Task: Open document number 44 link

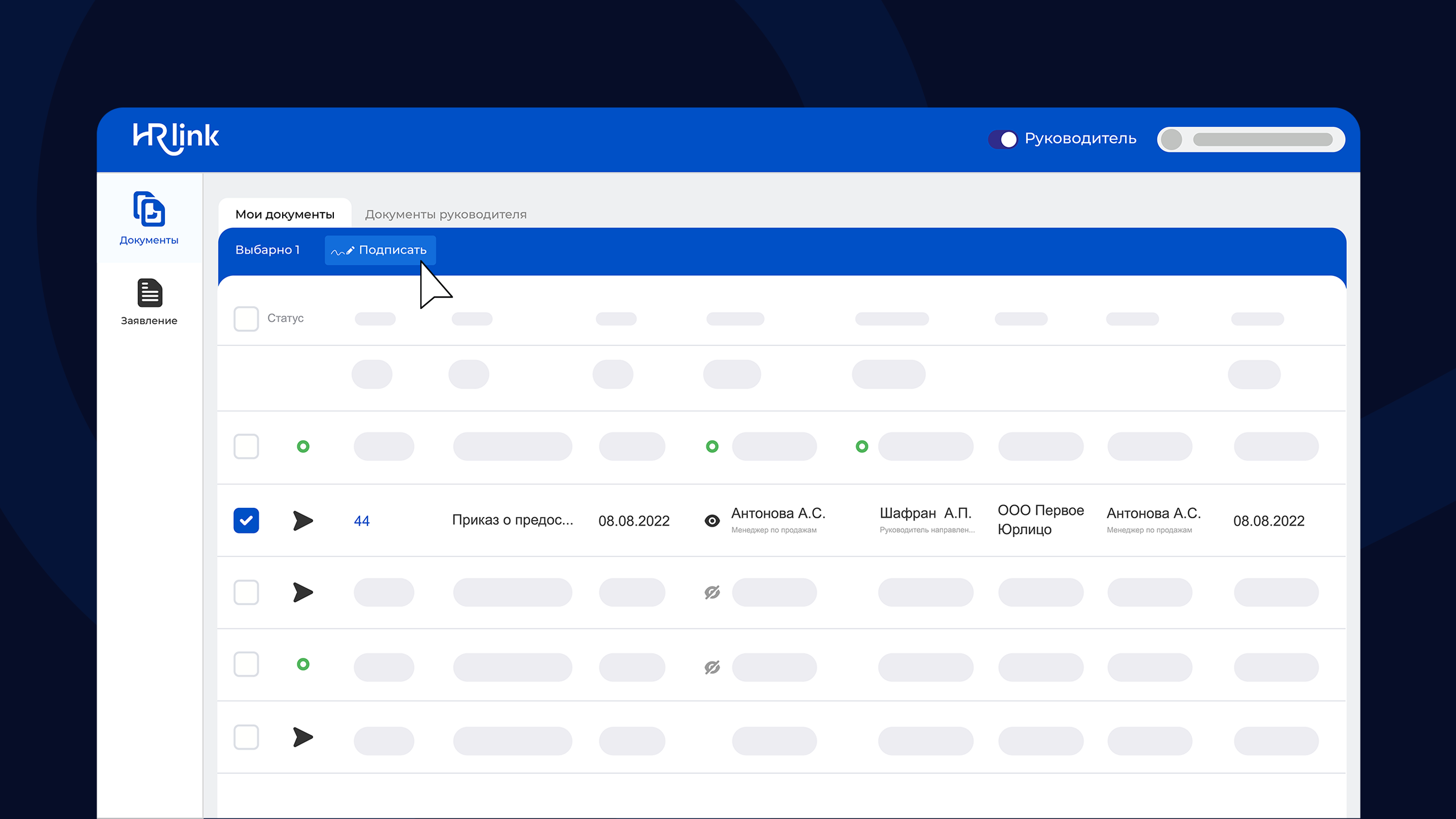Action: pos(362,521)
